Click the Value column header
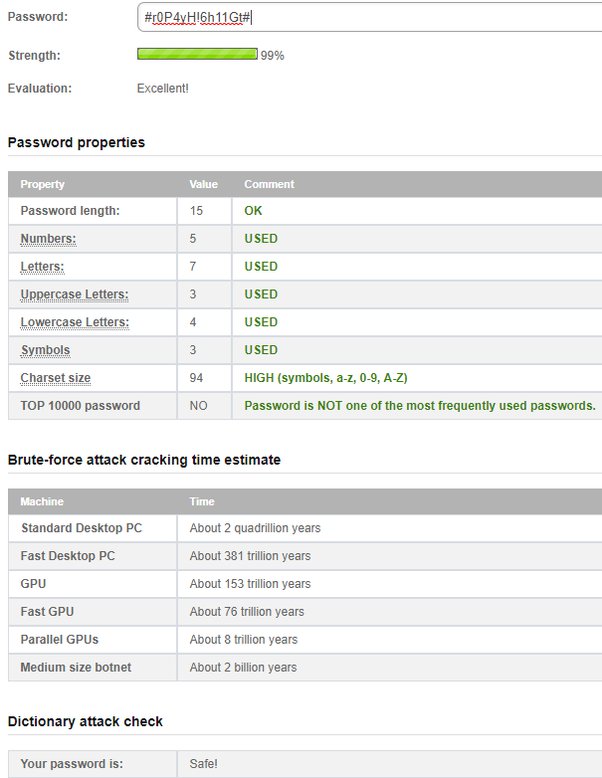602x778 pixels. [203, 184]
